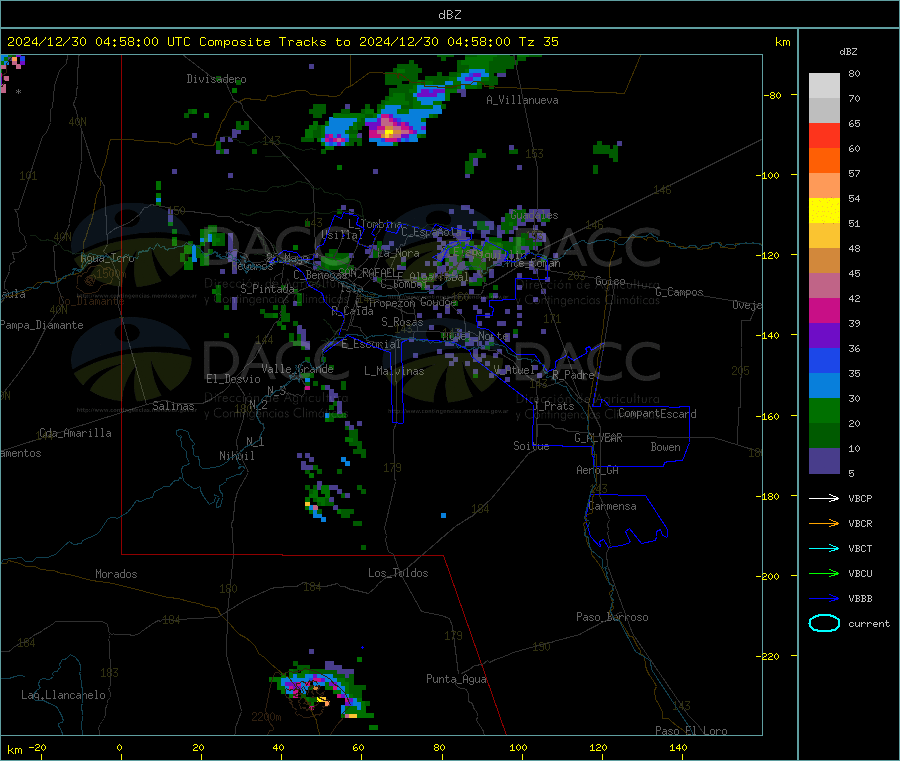Click the blue VBBB arrow in legend

tap(824, 598)
